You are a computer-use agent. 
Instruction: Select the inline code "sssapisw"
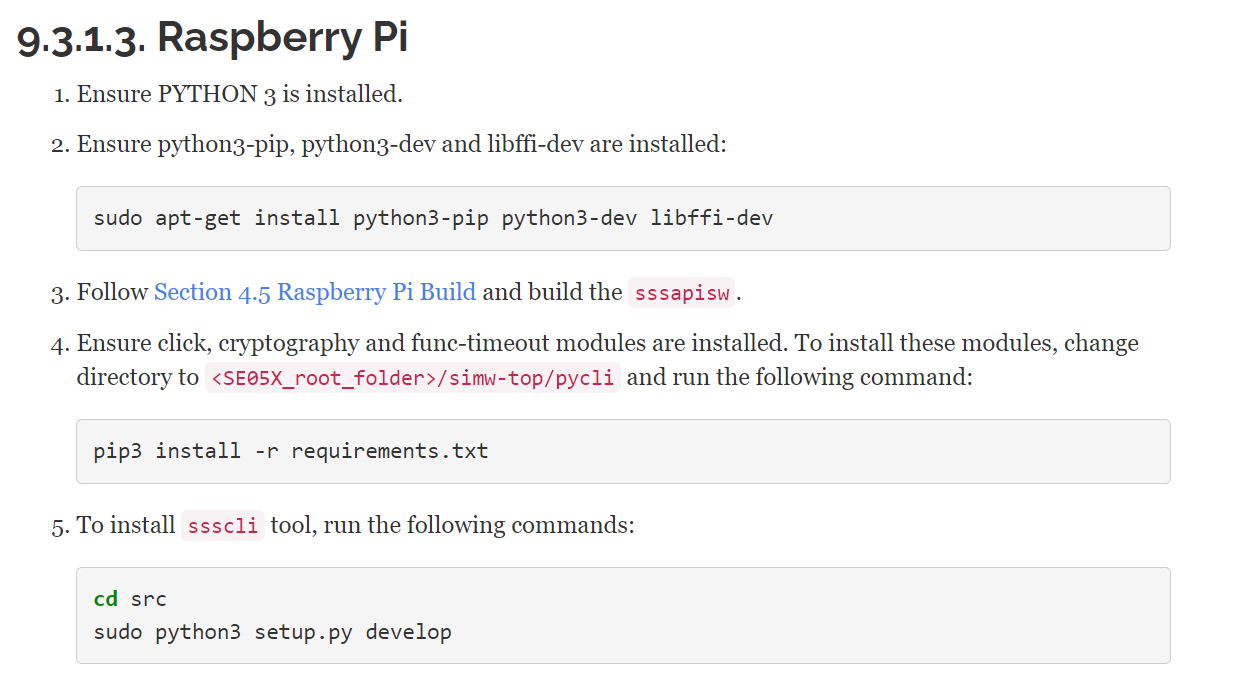pyautogui.click(x=681, y=293)
